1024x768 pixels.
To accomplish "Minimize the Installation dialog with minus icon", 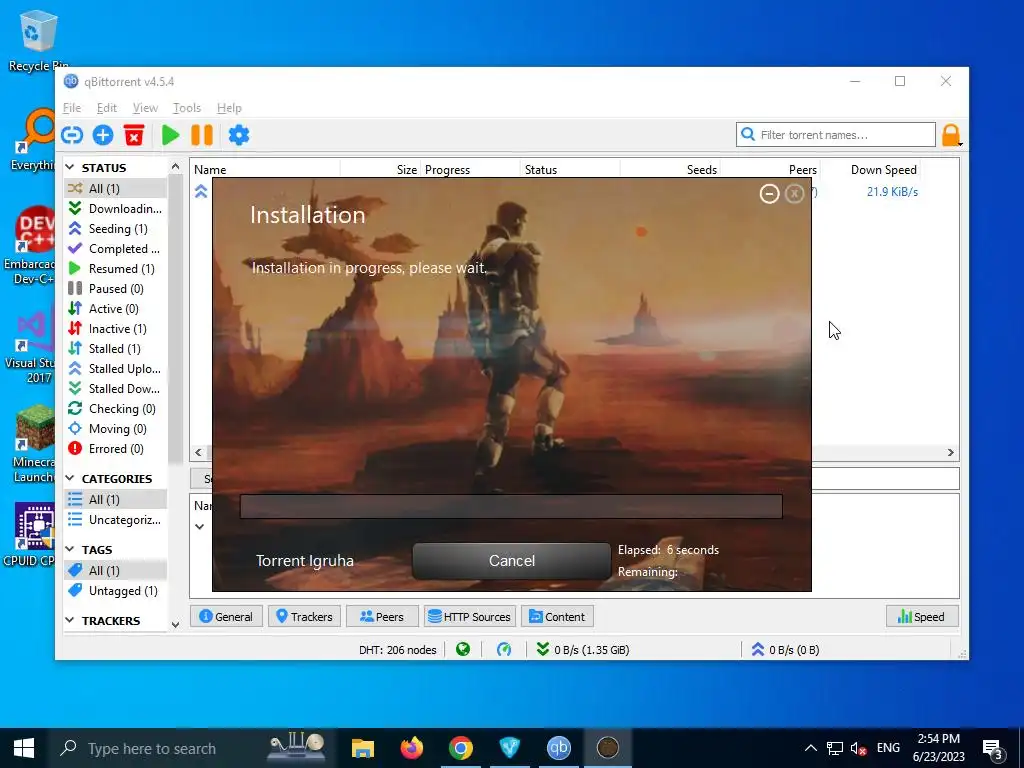I will 769,194.
